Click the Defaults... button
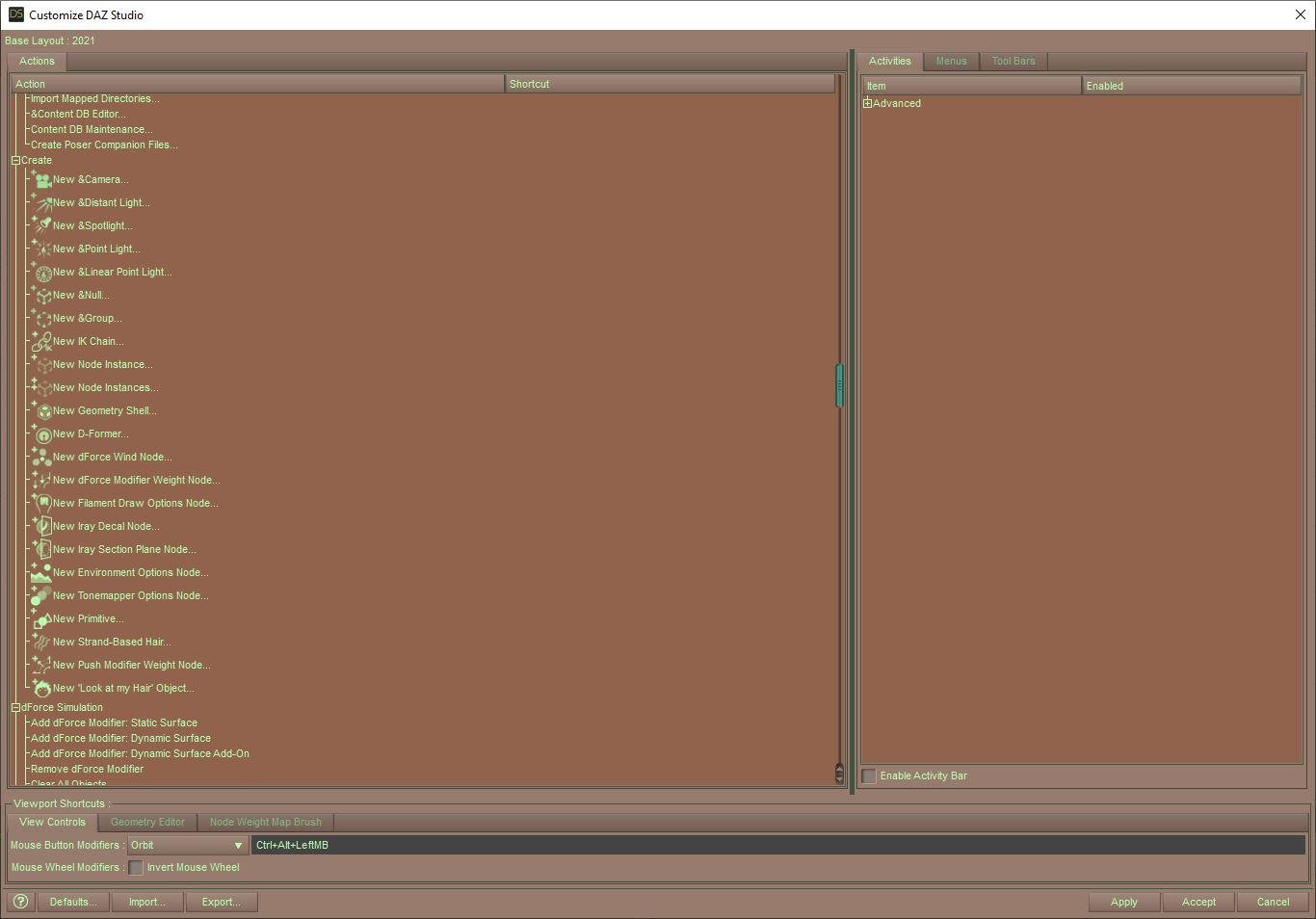1316x919 pixels. [73, 902]
